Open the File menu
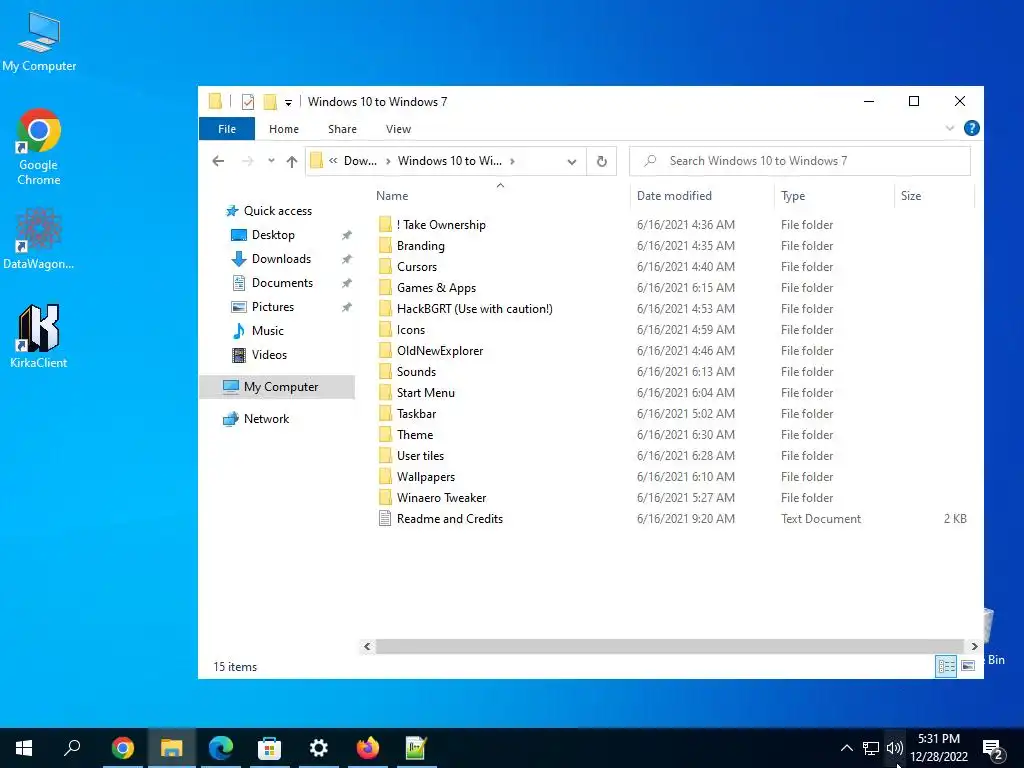Image resolution: width=1024 pixels, height=768 pixels. point(227,129)
